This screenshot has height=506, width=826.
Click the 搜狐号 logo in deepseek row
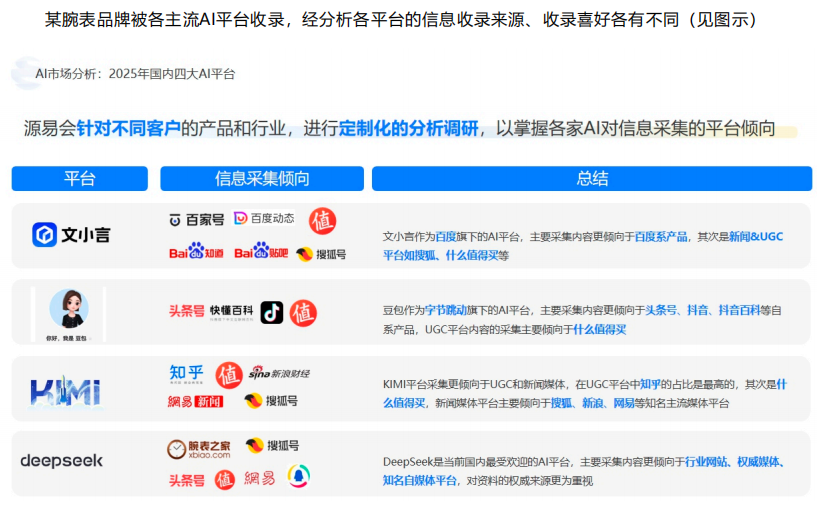point(272,445)
